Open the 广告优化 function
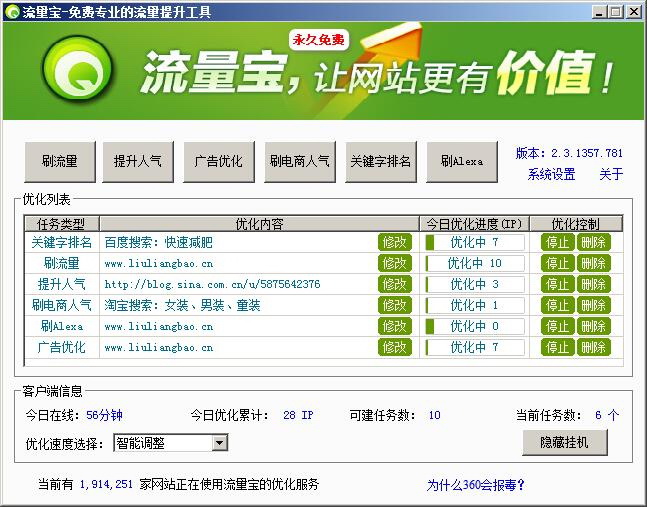Image resolution: width=647 pixels, height=507 pixels. [219, 161]
